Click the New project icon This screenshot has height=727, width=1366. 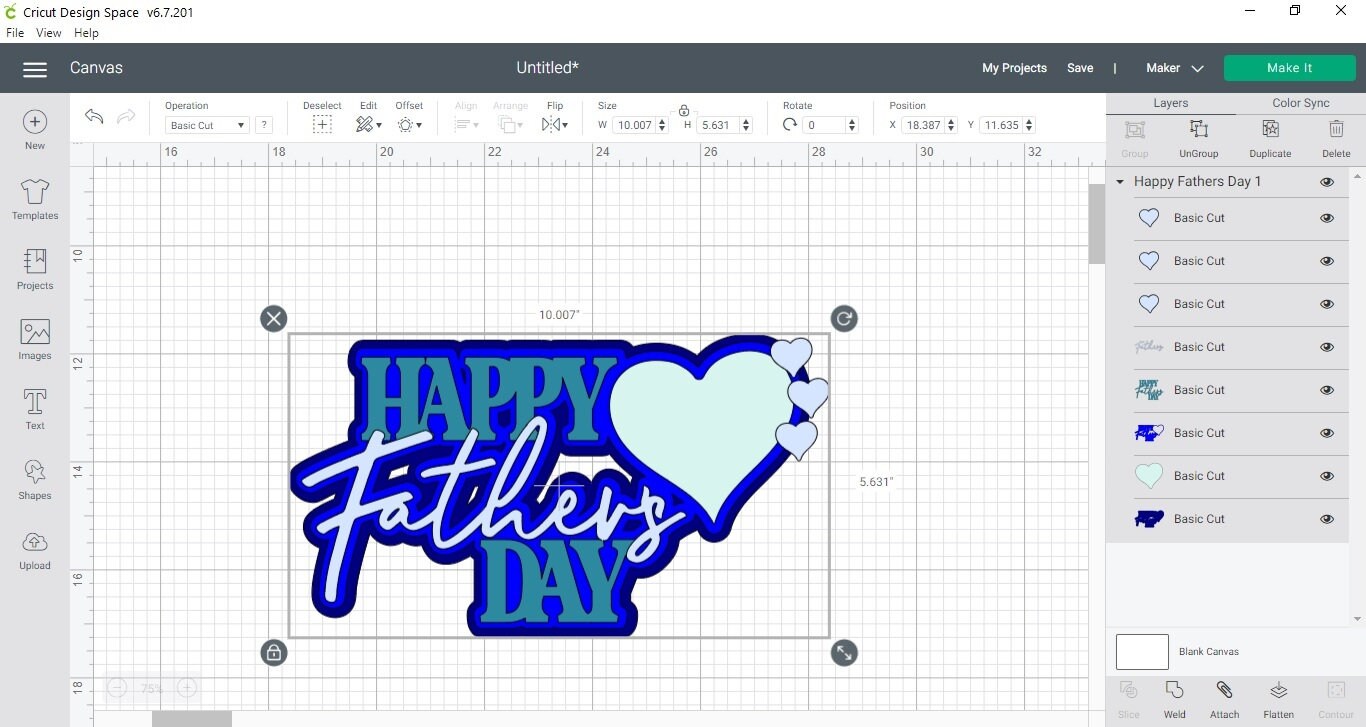[x=35, y=122]
